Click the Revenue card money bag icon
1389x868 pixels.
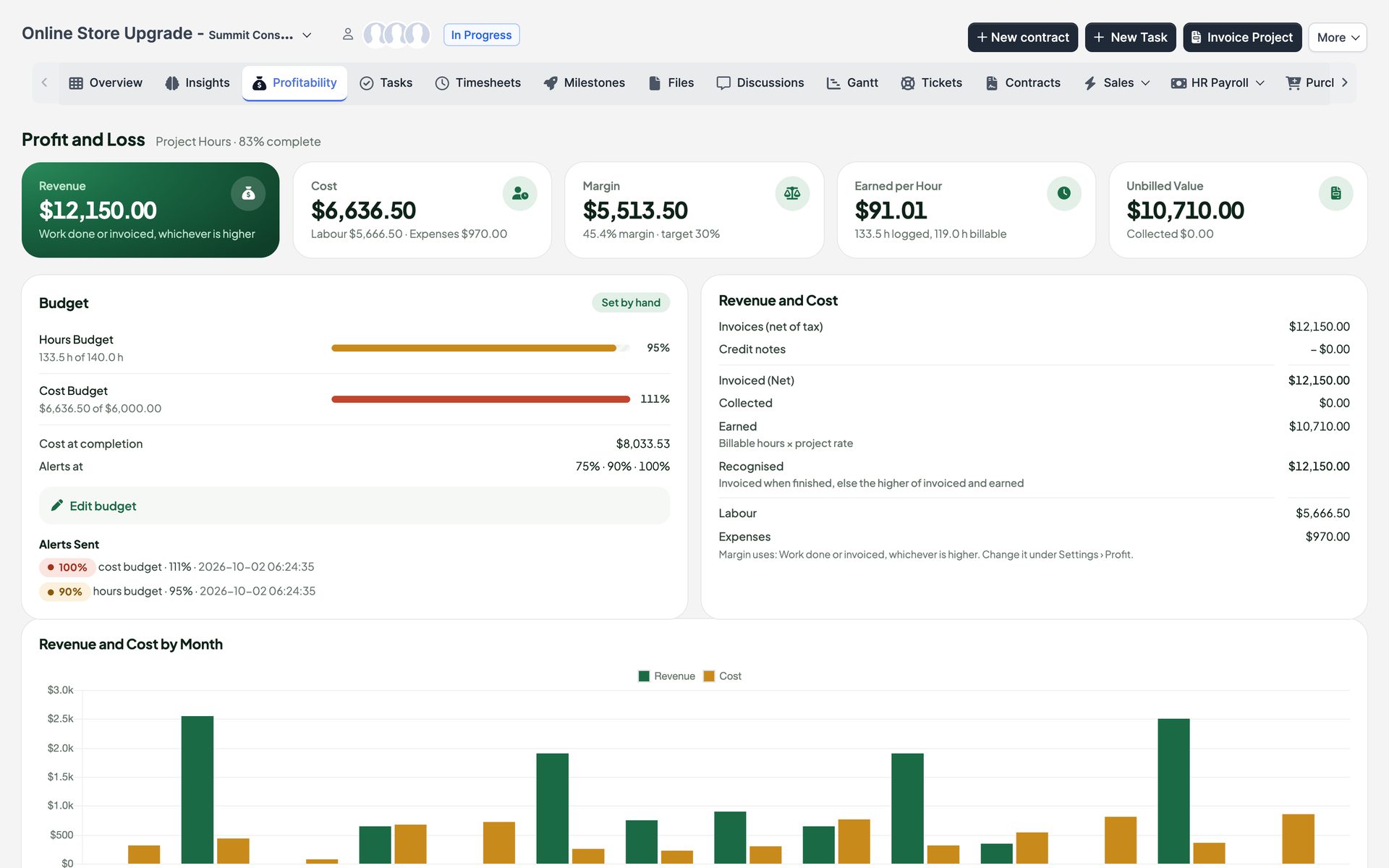248,194
